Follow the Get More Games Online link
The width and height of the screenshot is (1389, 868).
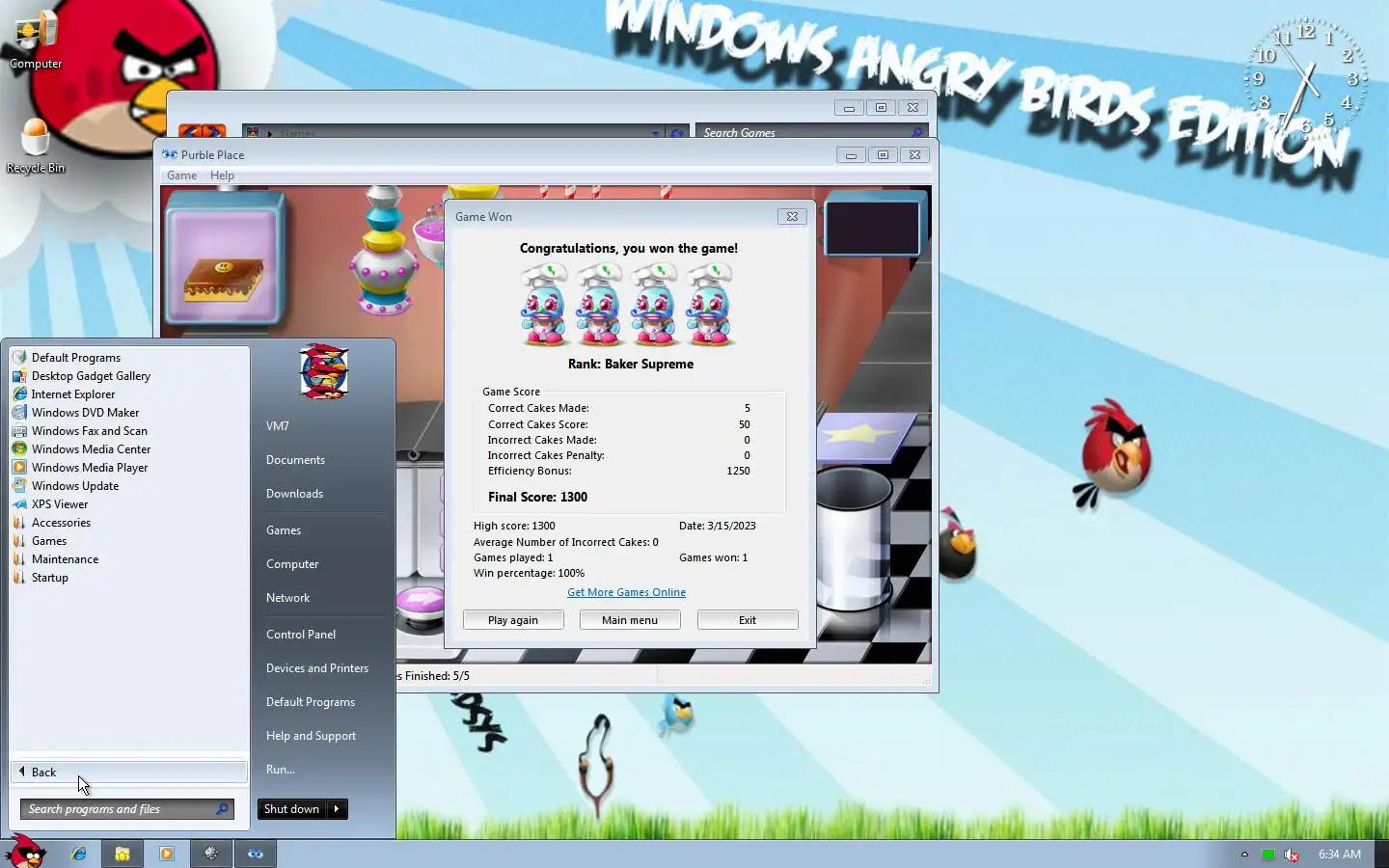point(626,592)
